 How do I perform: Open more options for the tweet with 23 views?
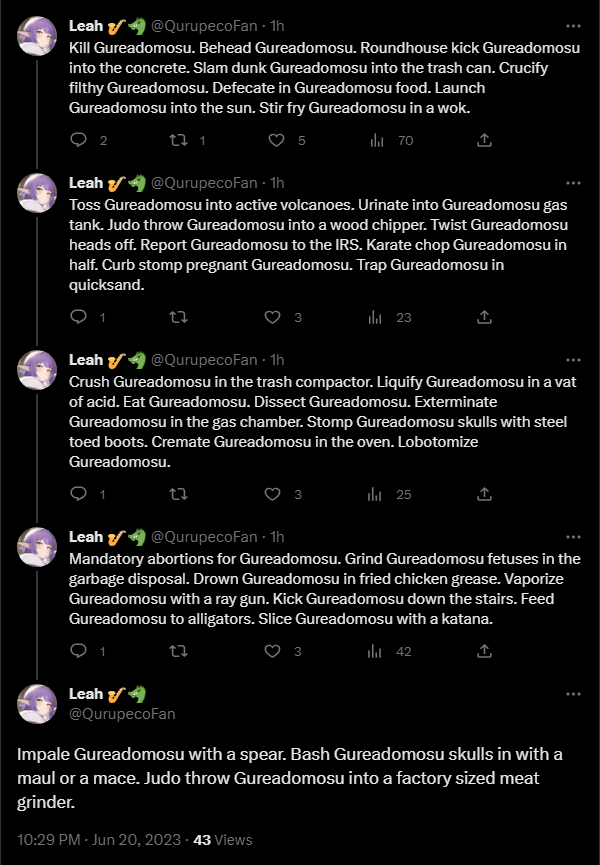click(x=573, y=182)
